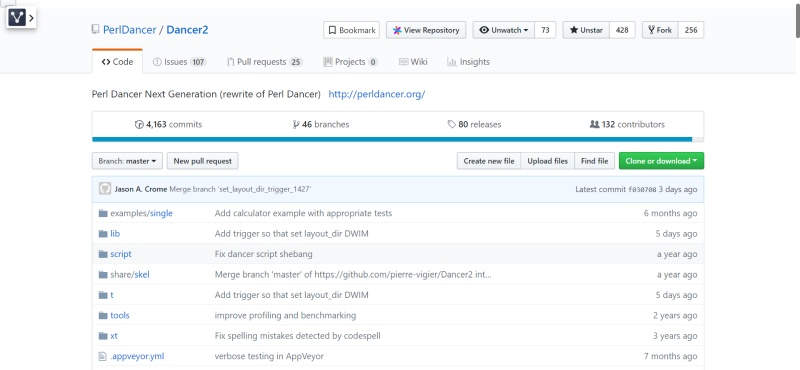Open Jason A. Crome author link
800x370 pixels.
coord(141,189)
